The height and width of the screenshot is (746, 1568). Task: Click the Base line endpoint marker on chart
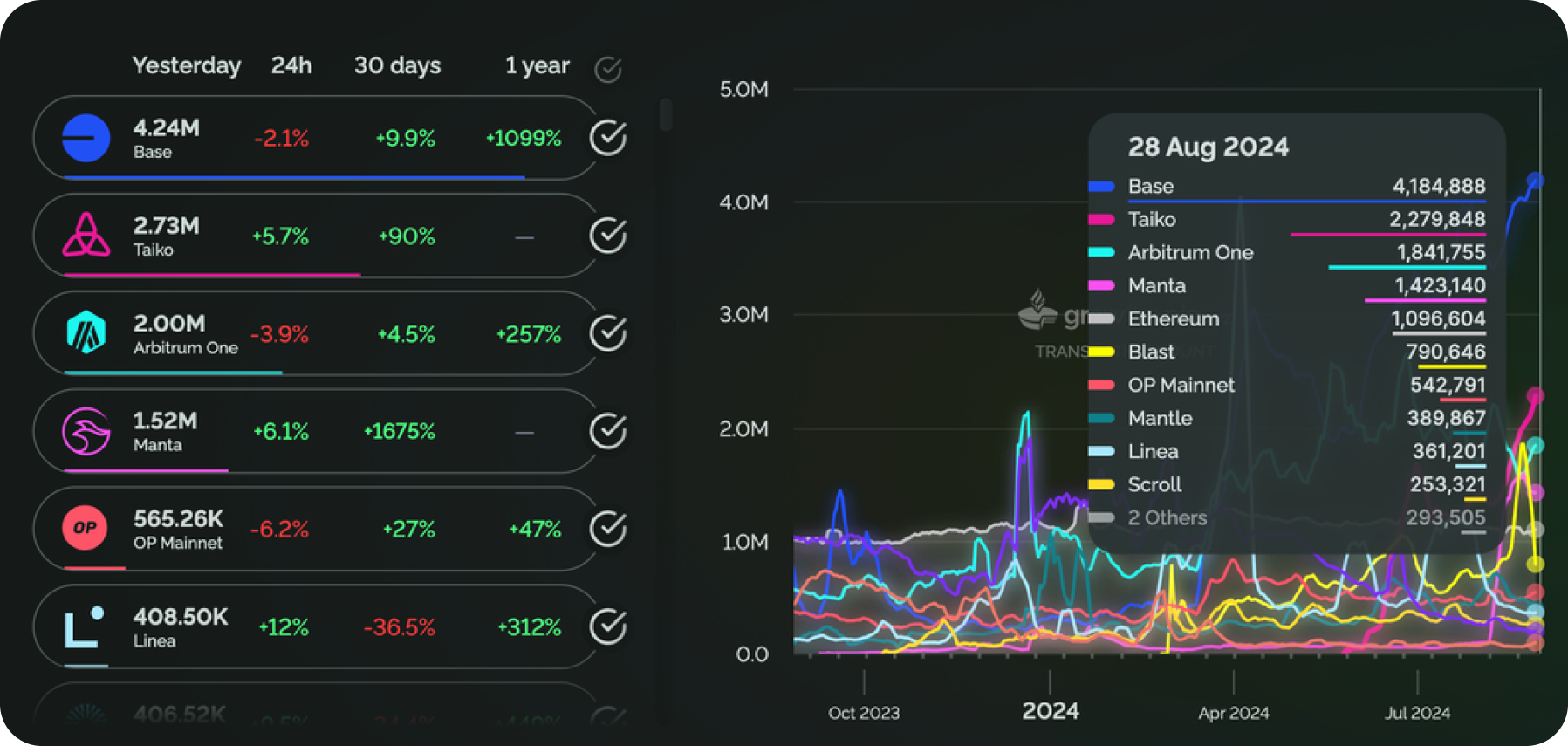(1535, 181)
